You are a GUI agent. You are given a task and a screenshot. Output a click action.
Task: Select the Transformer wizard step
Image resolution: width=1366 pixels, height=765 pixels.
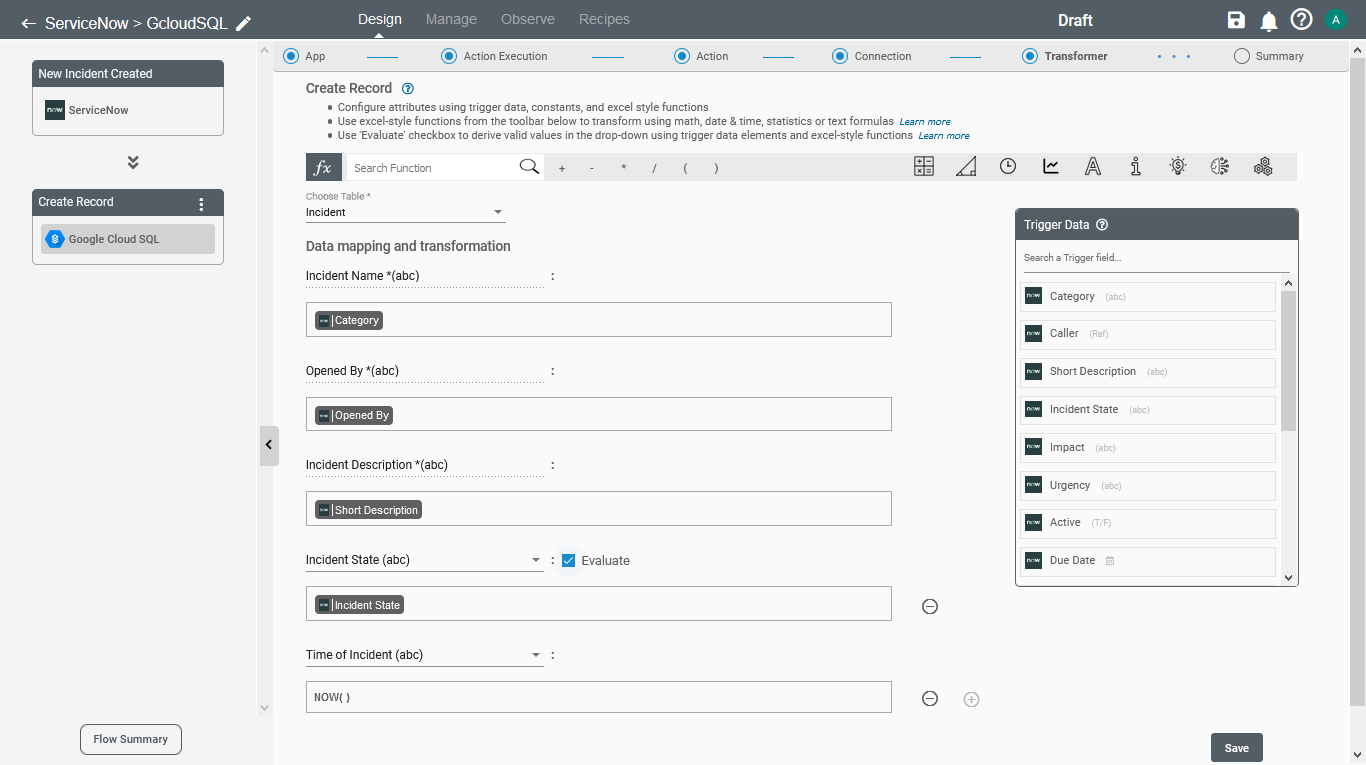[1064, 56]
